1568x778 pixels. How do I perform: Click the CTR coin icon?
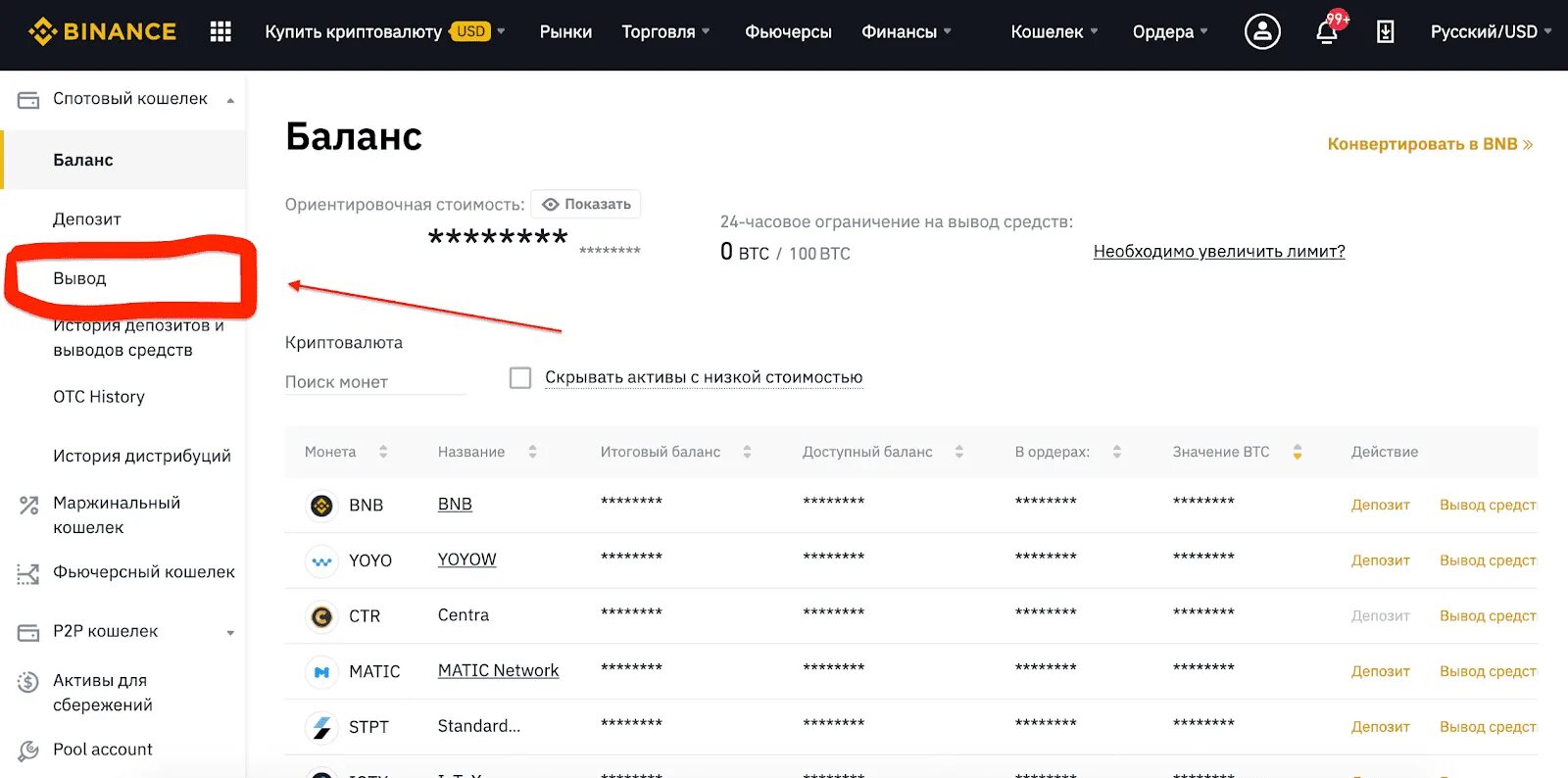pos(321,616)
